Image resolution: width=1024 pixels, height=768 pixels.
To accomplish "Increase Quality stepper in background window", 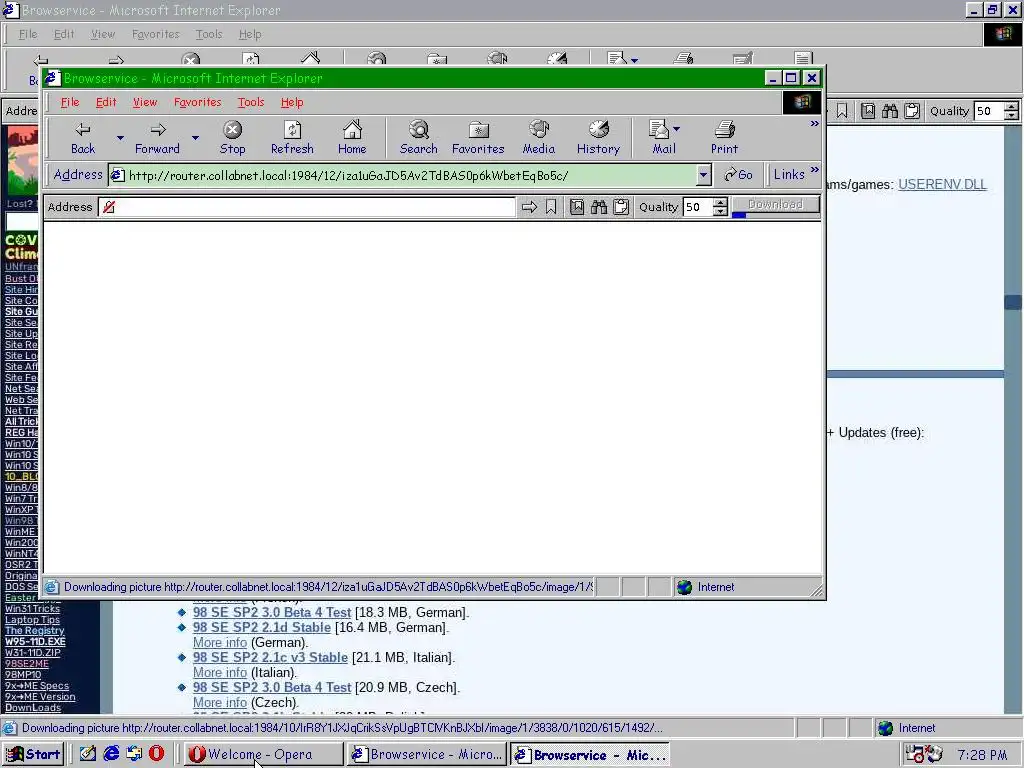I will pyautogui.click(x=1011, y=106).
